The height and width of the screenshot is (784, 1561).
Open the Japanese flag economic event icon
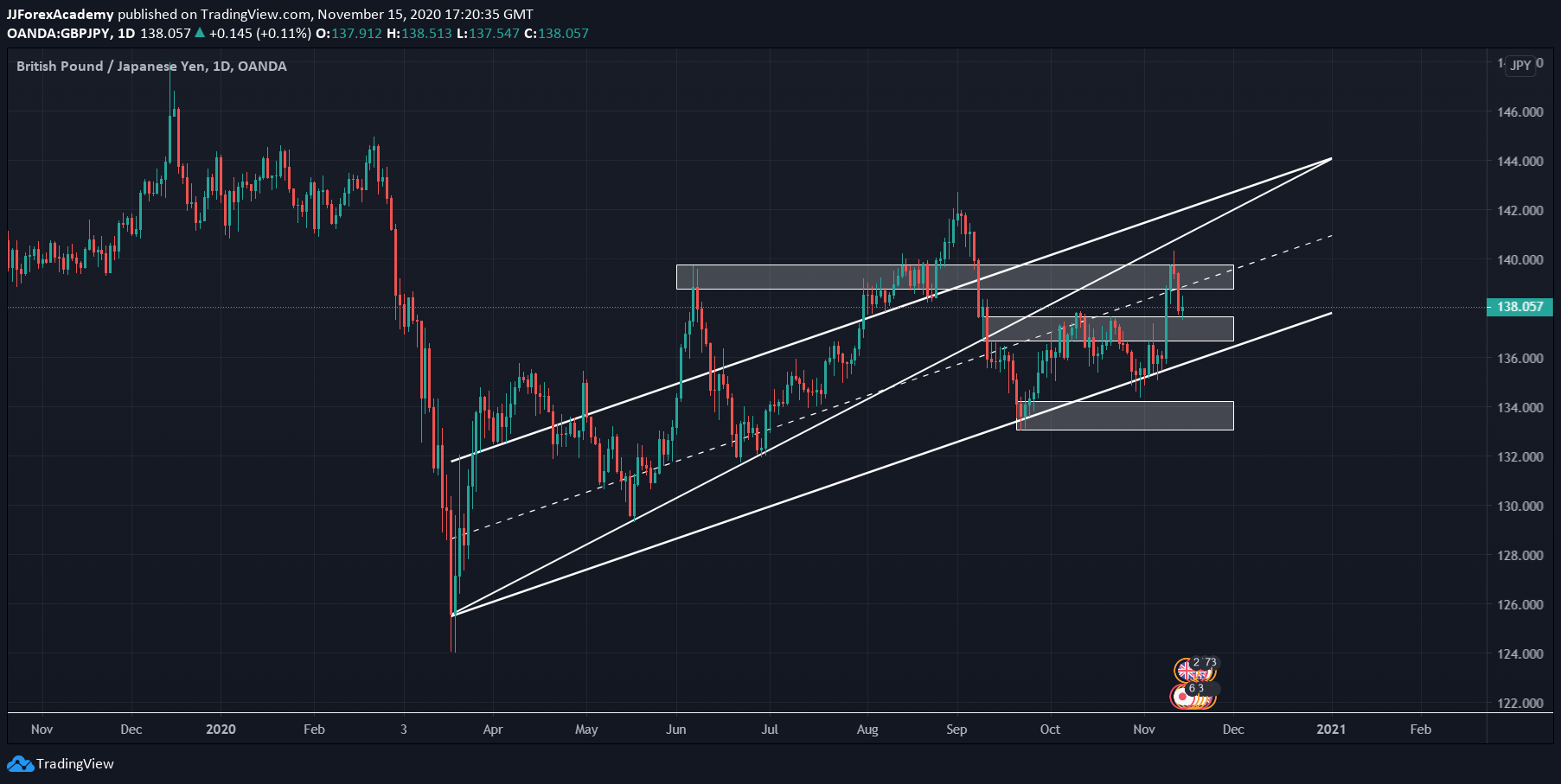1181,696
